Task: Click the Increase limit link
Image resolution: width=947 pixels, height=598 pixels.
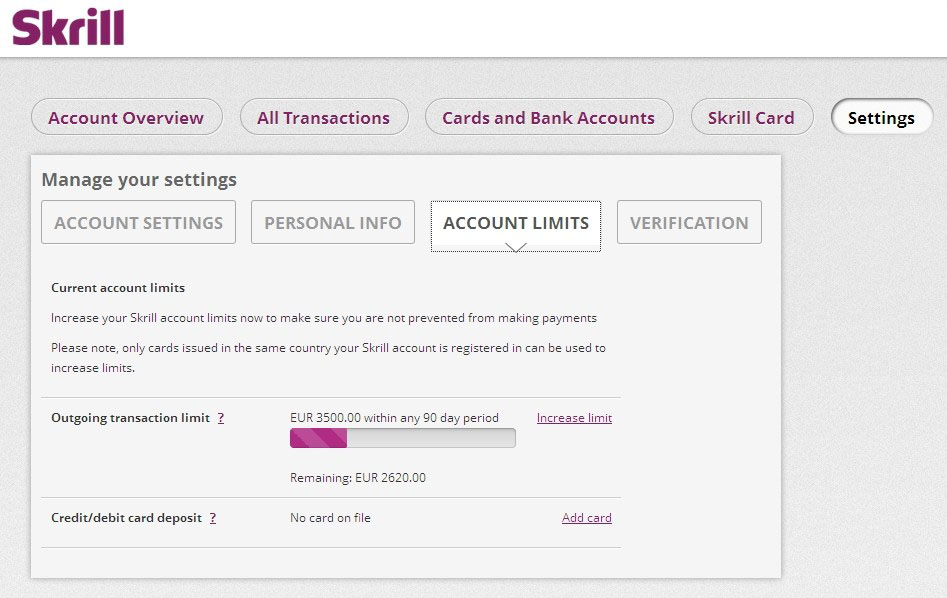Action: (x=574, y=418)
